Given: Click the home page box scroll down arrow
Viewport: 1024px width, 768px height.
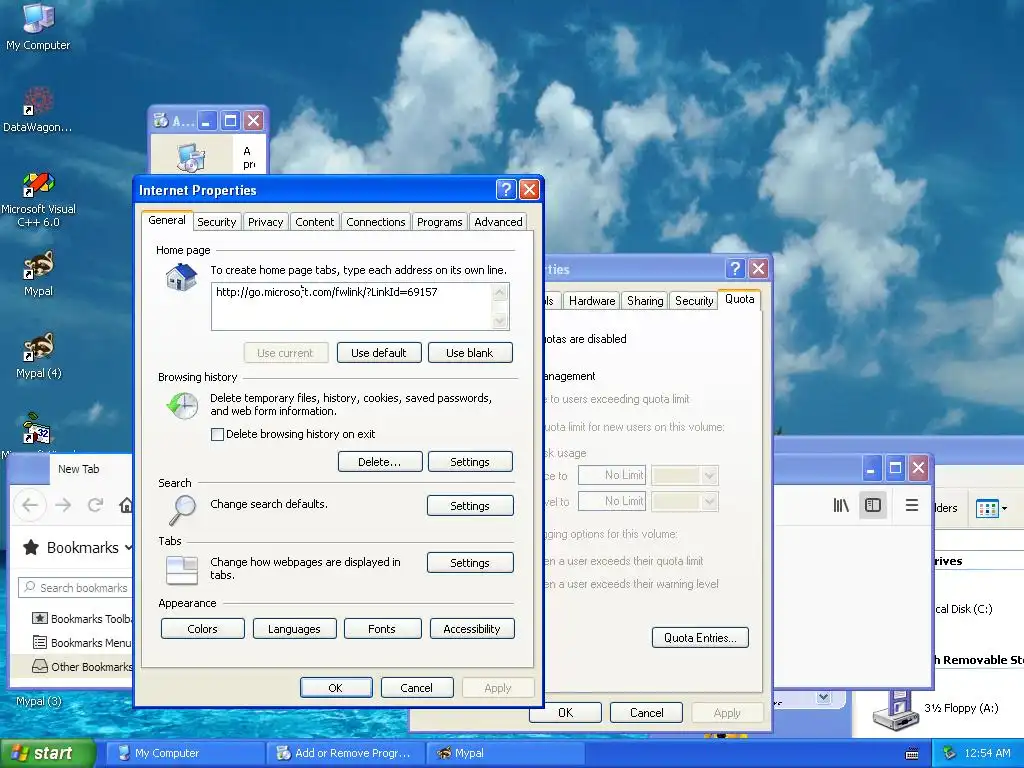Looking at the screenshot, I should 500,321.
